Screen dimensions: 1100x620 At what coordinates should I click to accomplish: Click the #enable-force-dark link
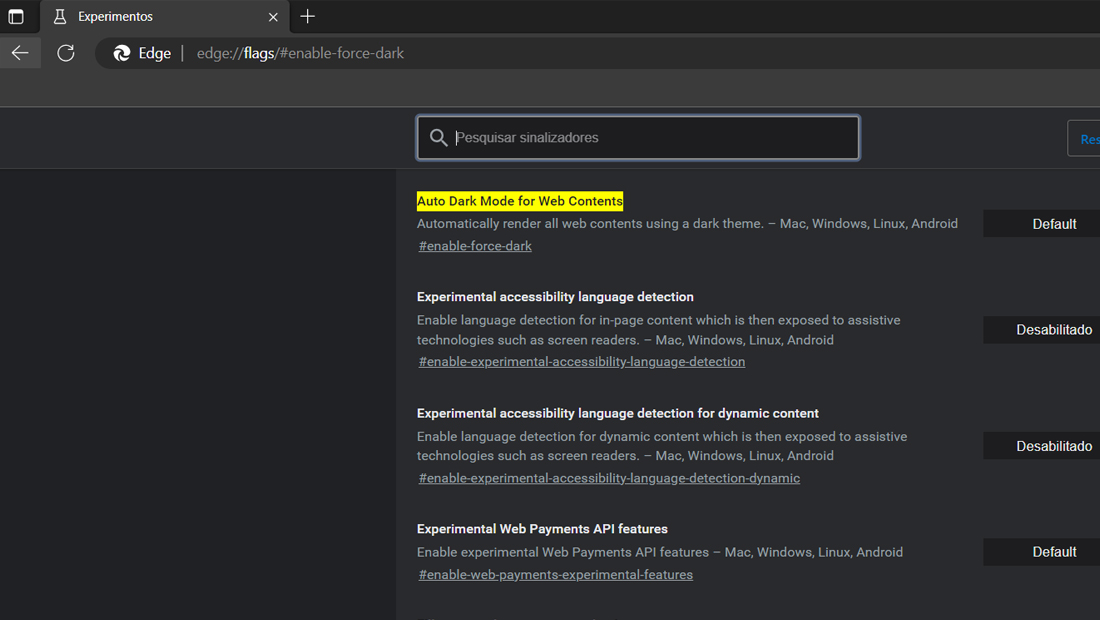click(475, 246)
